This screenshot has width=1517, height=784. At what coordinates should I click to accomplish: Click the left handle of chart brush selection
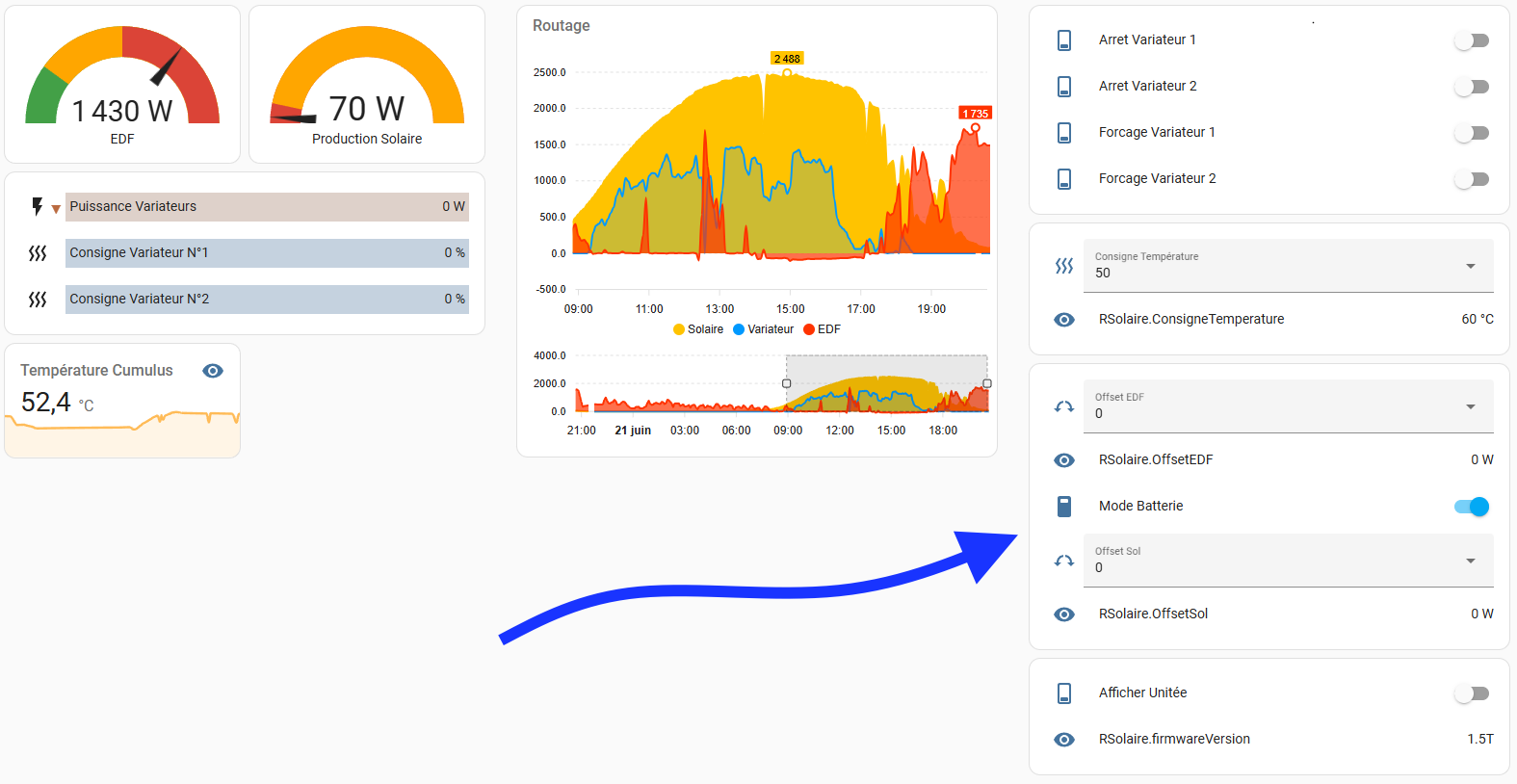coord(786,383)
